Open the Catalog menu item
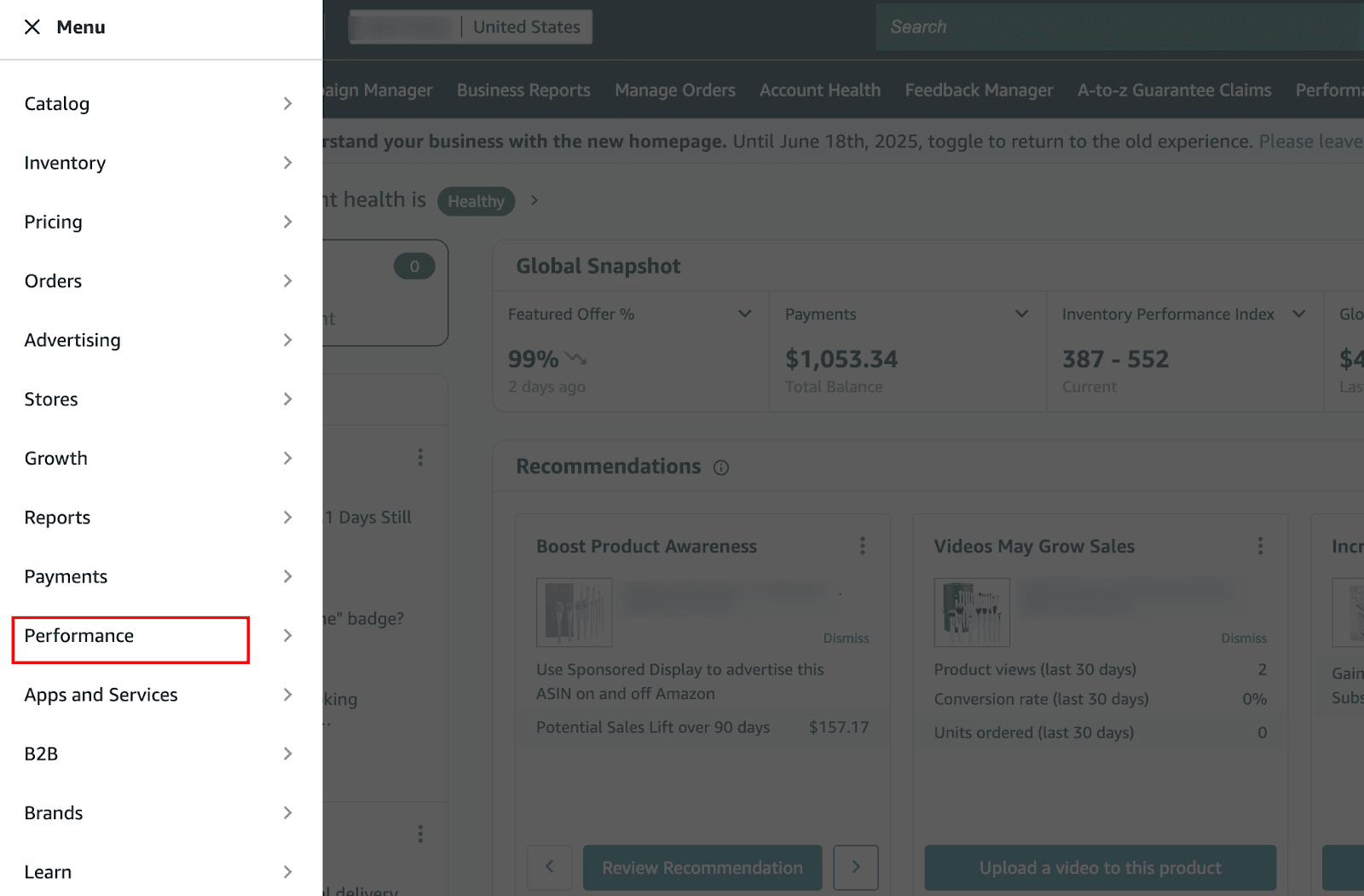The height and width of the screenshot is (896, 1364). tap(57, 104)
